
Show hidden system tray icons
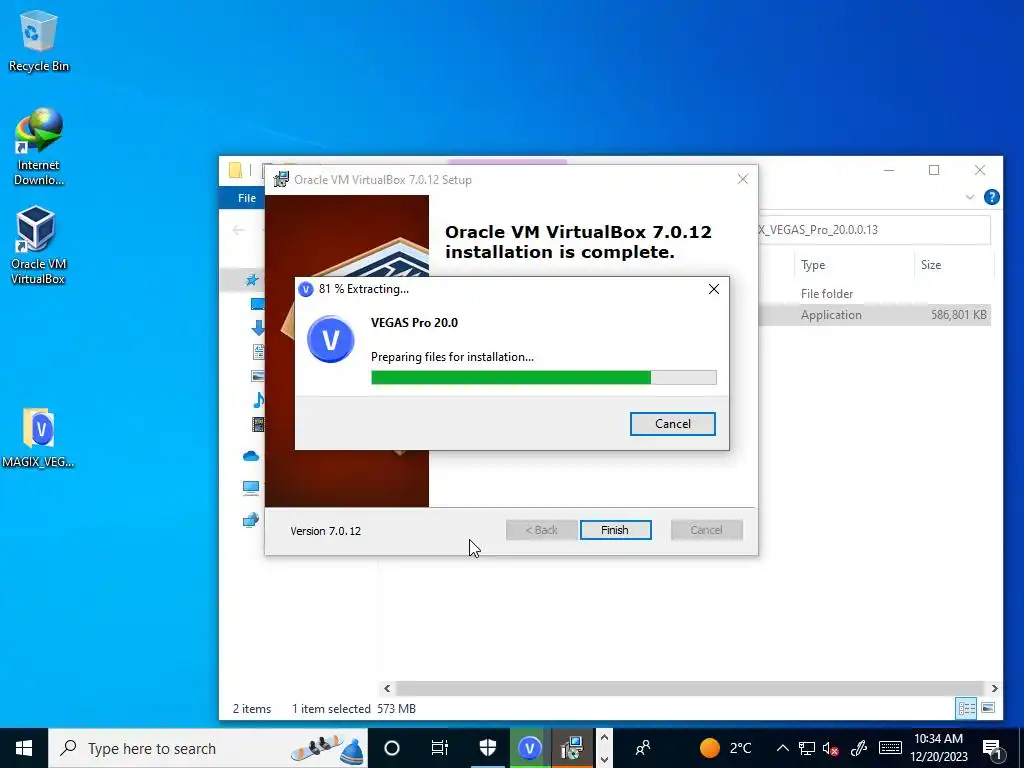click(782, 748)
